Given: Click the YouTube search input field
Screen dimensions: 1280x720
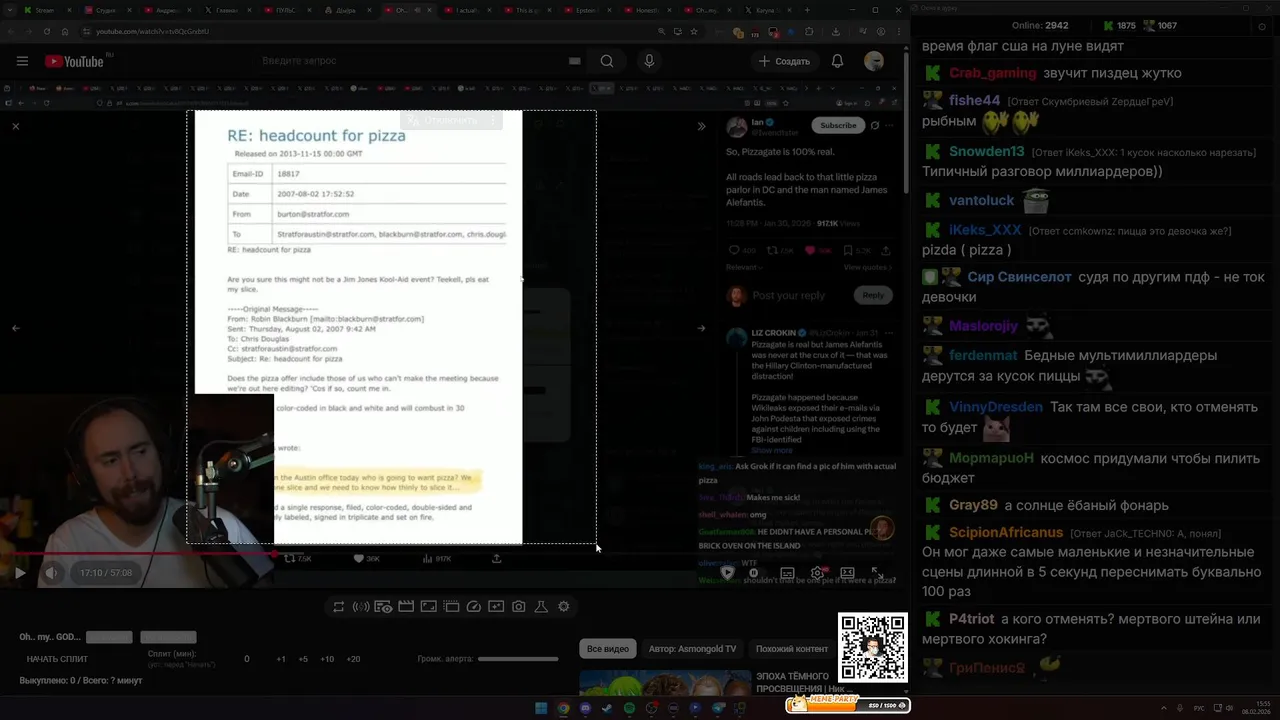Looking at the screenshot, I should coord(410,61).
